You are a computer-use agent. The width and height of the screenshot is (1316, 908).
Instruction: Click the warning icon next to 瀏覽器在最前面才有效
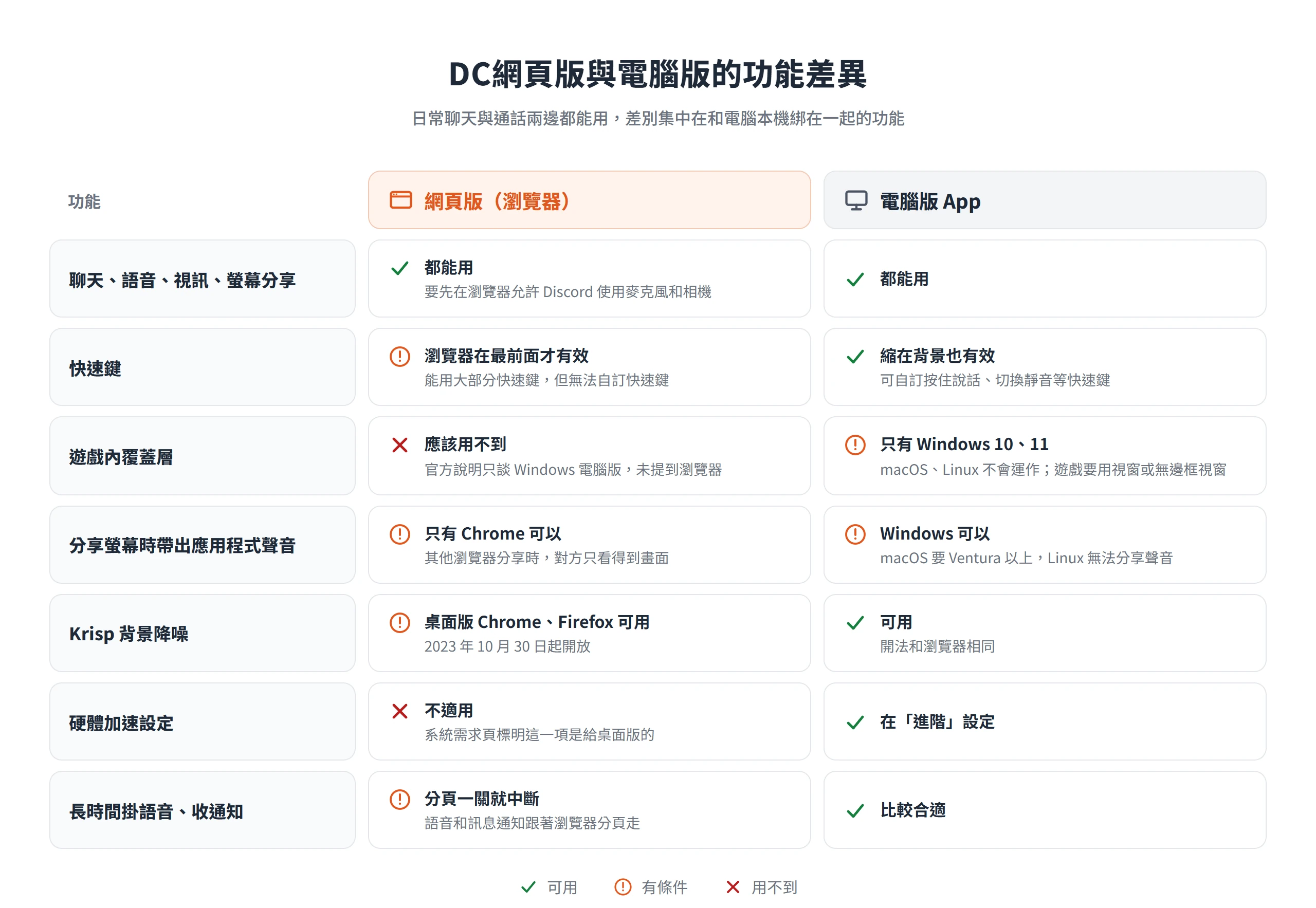tap(399, 357)
